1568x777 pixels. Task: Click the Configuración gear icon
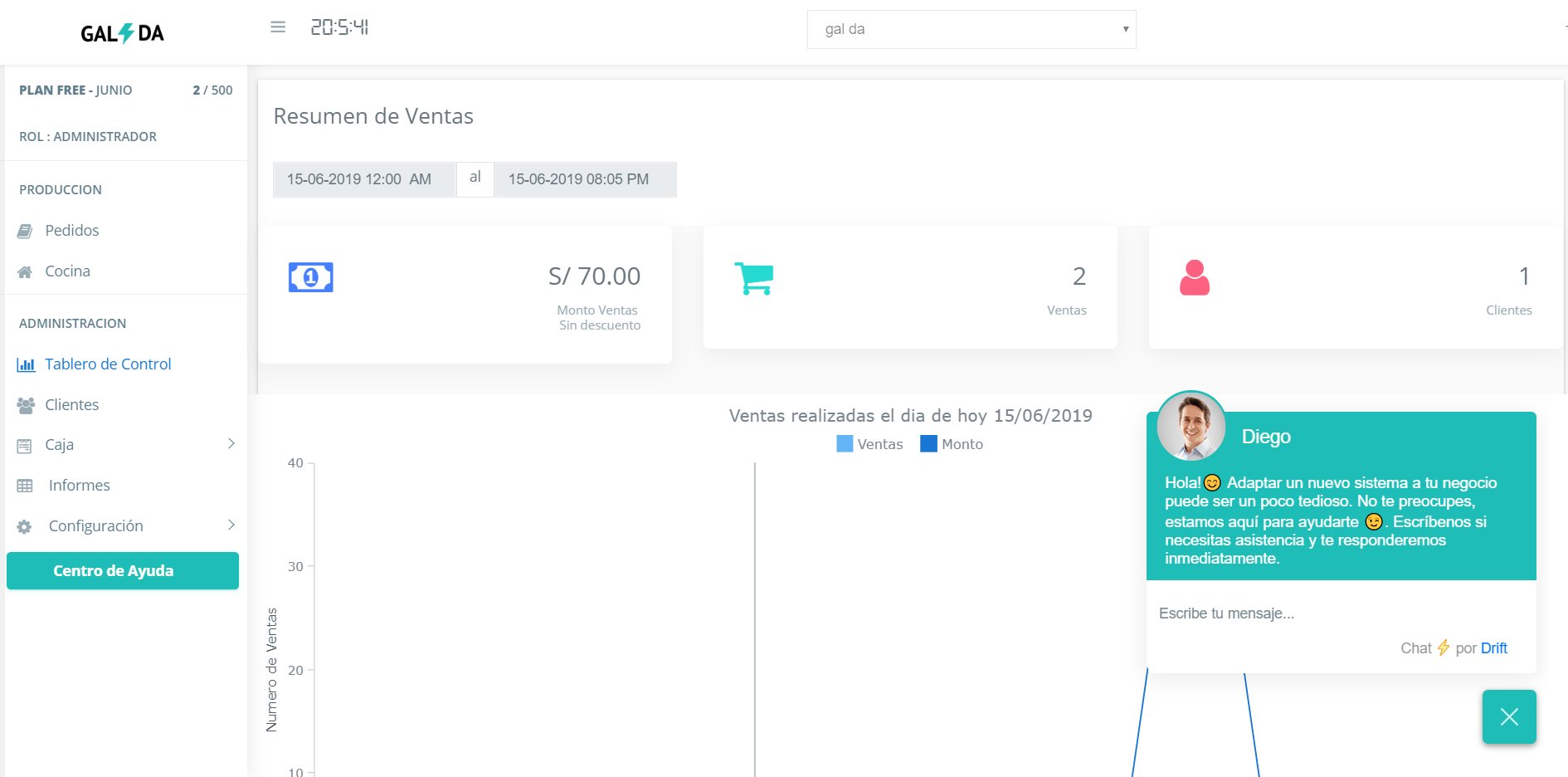pyautogui.click(x=25, y=526)
